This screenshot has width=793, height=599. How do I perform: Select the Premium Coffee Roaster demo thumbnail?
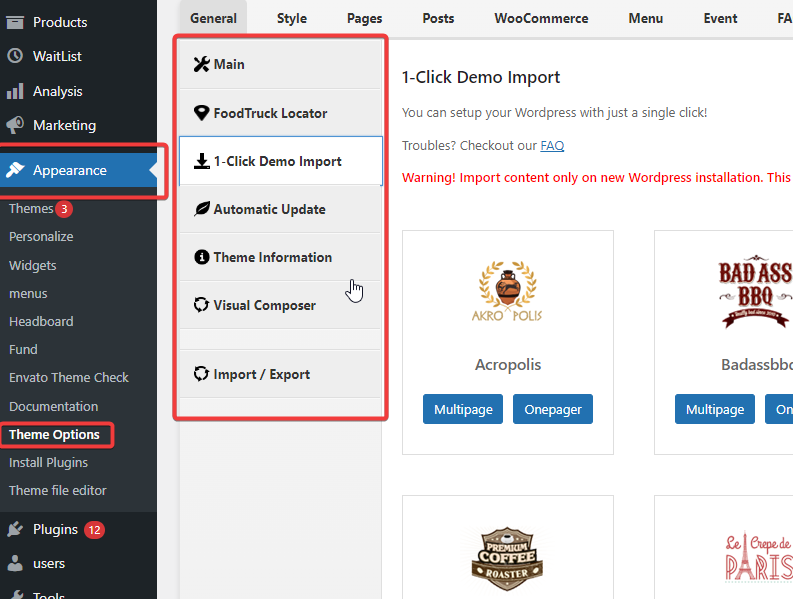coord(507,557)
